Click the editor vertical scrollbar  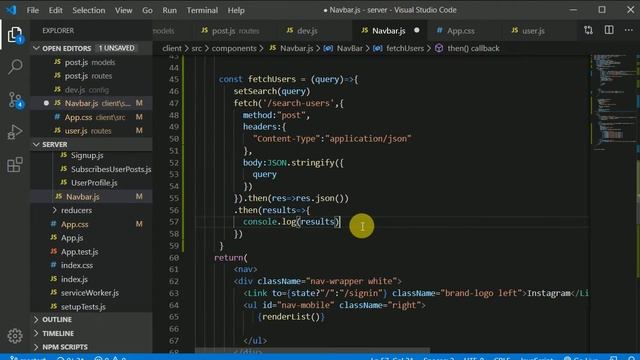click(x=637, y=204)
